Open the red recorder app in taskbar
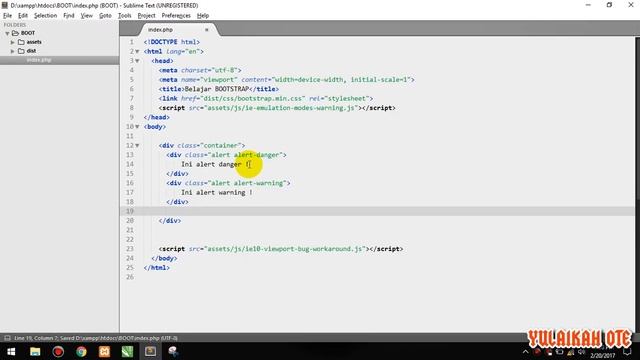Screen dimensions: 640x360 pyautogui.click(x=58, y=351)
